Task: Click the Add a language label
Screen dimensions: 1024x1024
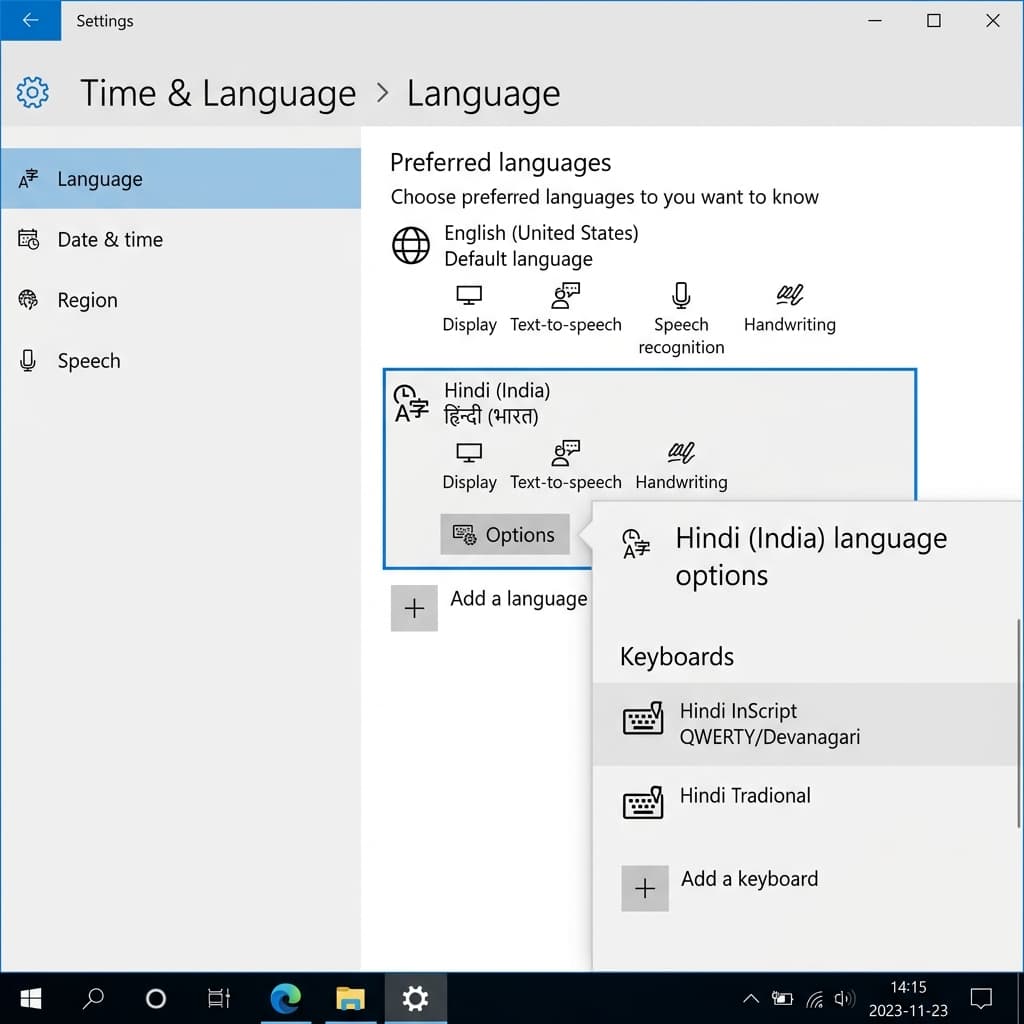Action: (x=519, y=598)
